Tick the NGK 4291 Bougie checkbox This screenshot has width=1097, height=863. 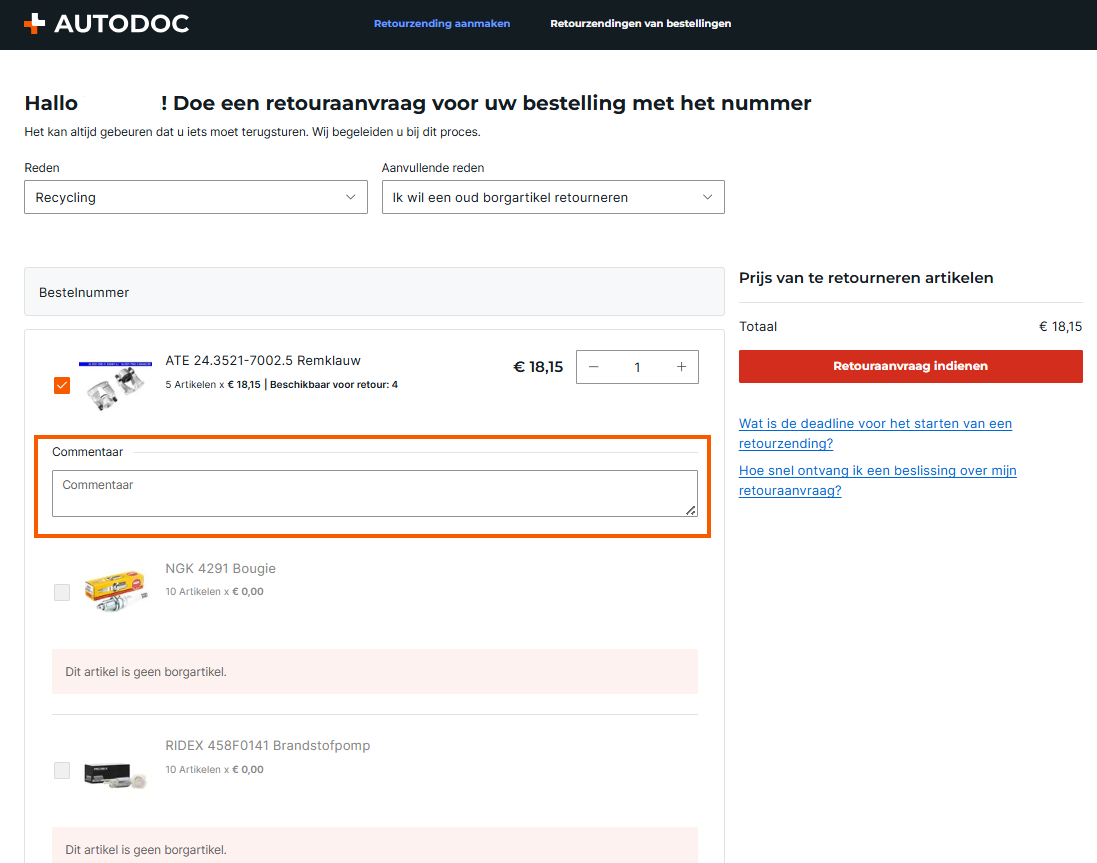point(62,592)
